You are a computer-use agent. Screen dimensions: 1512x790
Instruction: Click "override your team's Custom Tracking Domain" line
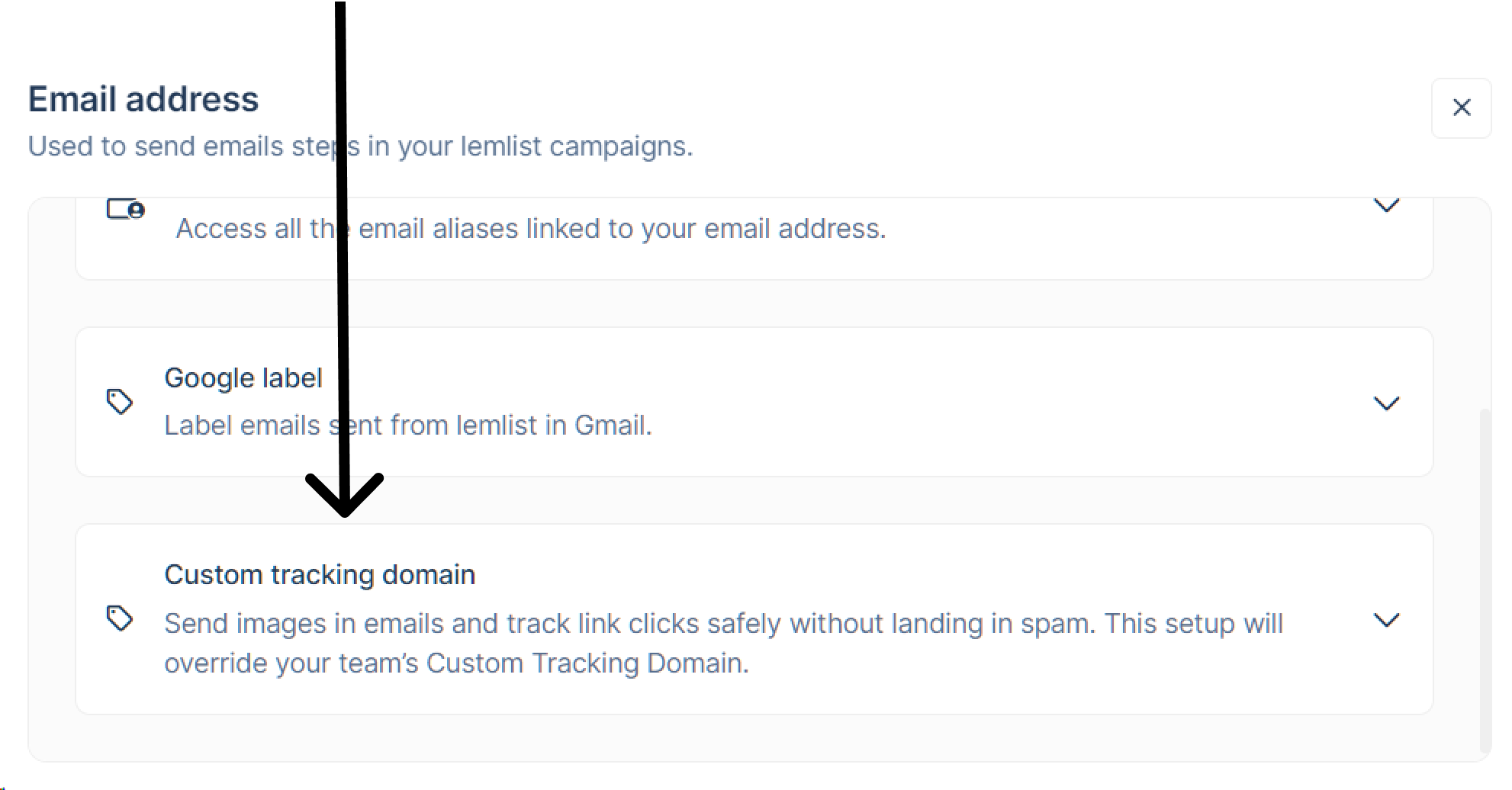click(x=456, y=663)
